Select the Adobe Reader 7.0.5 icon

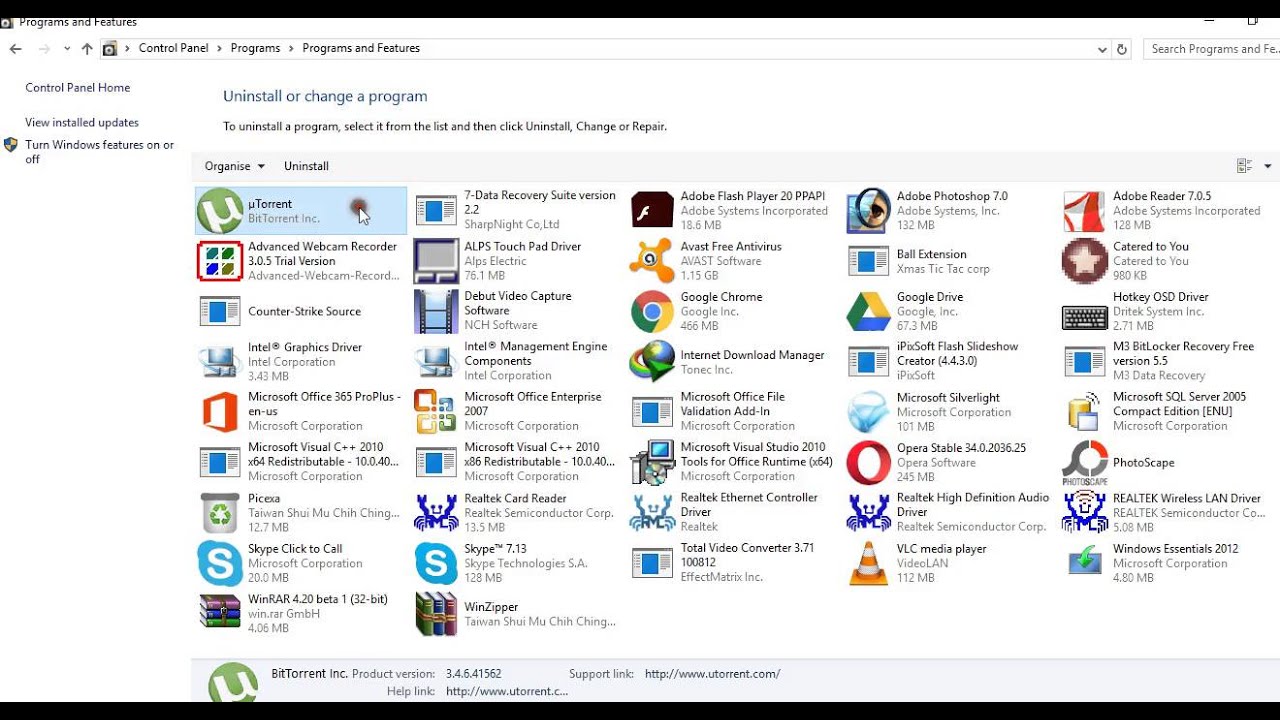point(1084,211)
